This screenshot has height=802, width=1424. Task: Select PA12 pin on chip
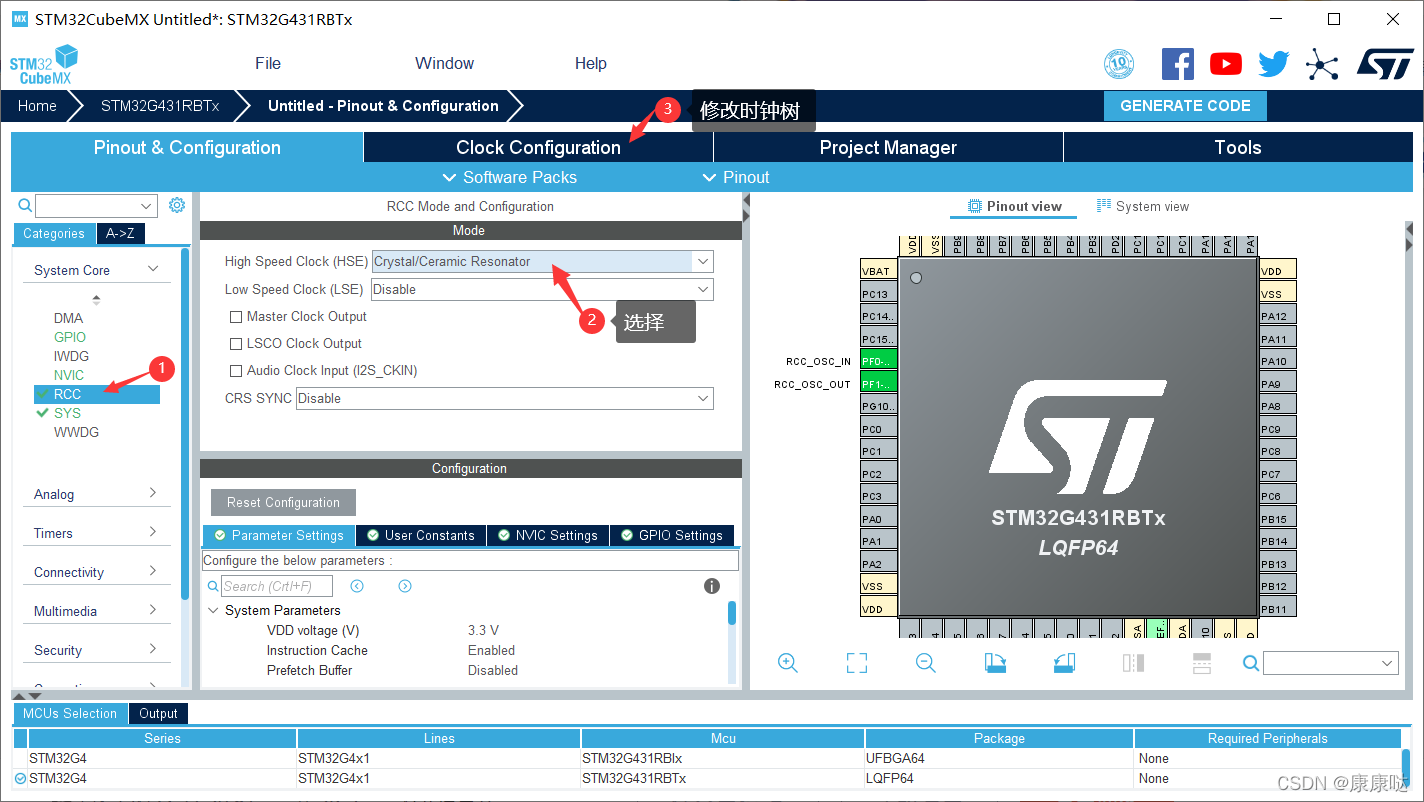1278,316
